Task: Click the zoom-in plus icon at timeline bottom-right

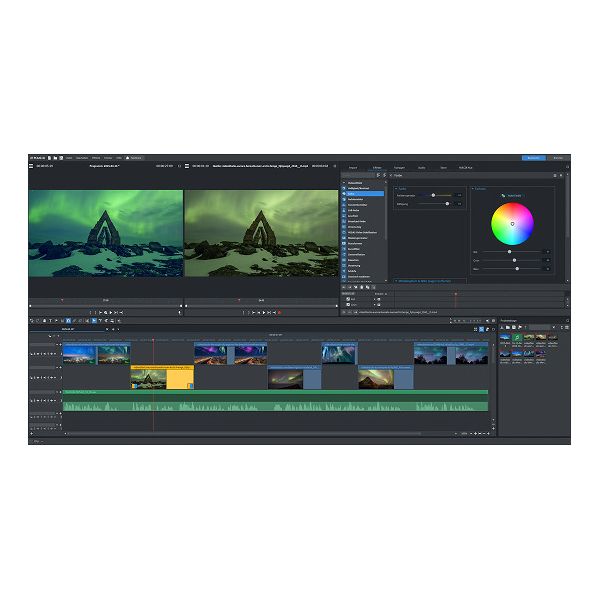Action: 476,434
